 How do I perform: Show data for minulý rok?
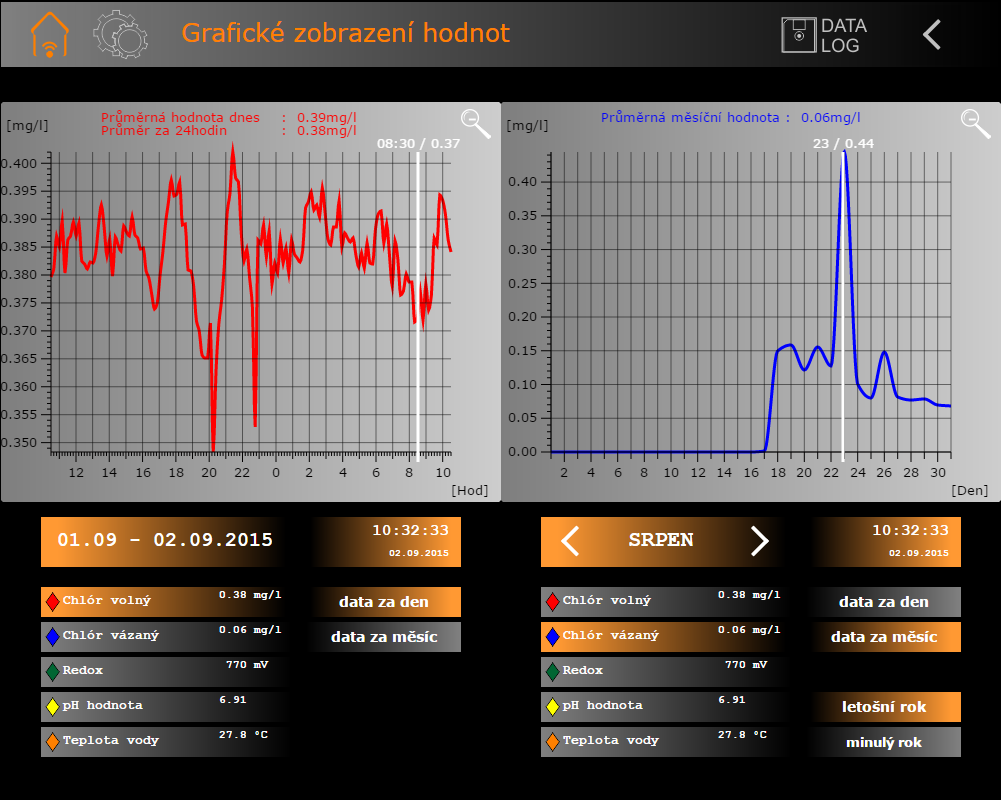884,742
